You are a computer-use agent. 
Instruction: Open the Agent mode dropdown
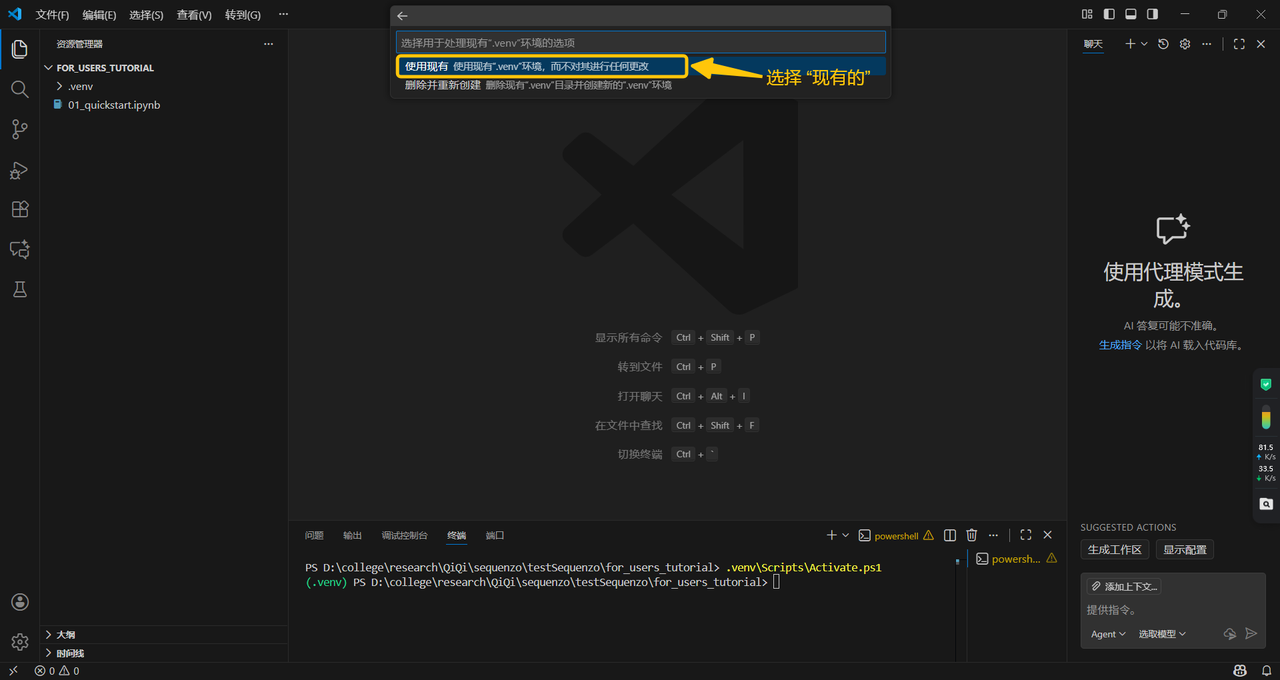point(1108,634)
